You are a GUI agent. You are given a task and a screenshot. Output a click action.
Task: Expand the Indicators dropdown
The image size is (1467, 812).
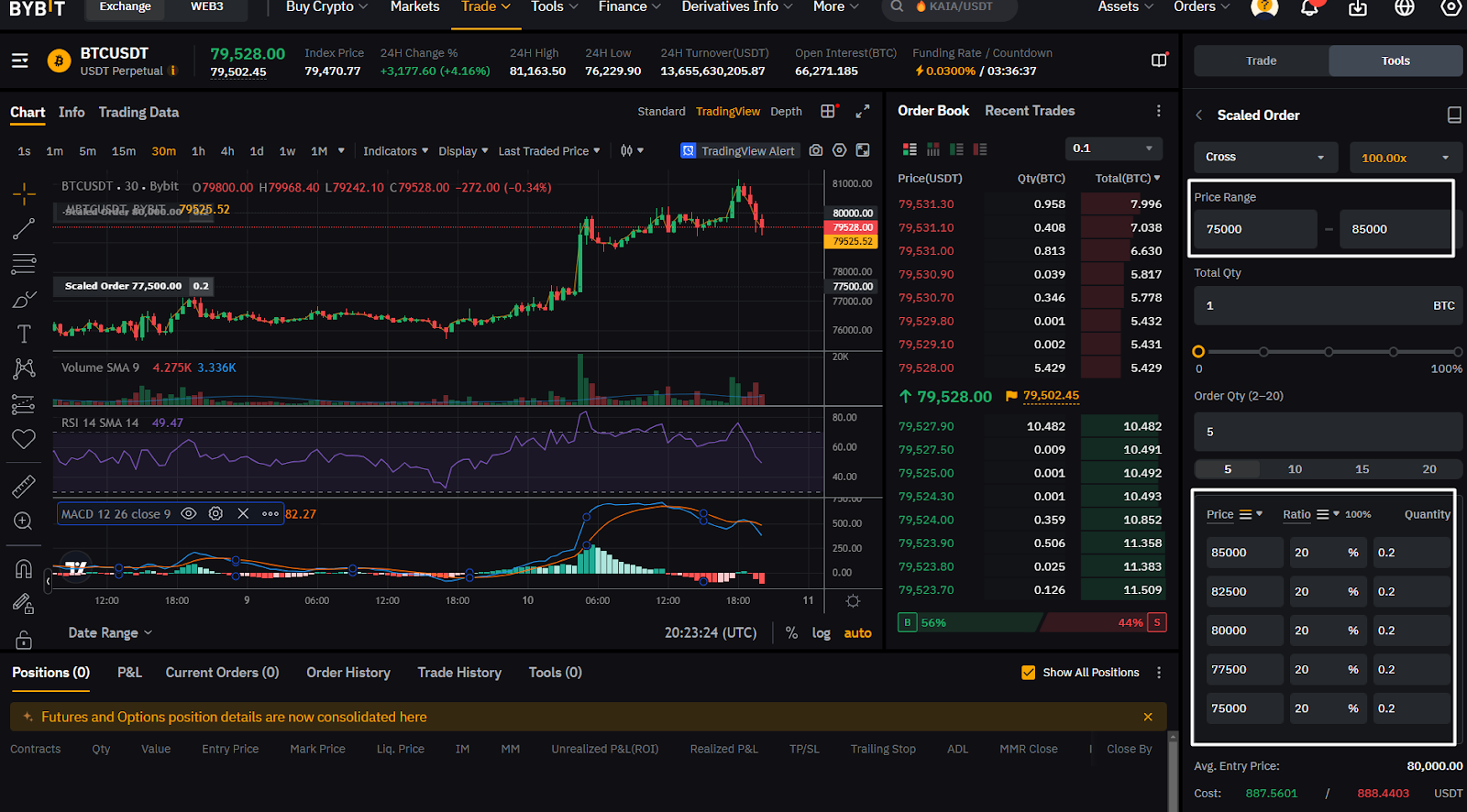[x=395, y=151]
